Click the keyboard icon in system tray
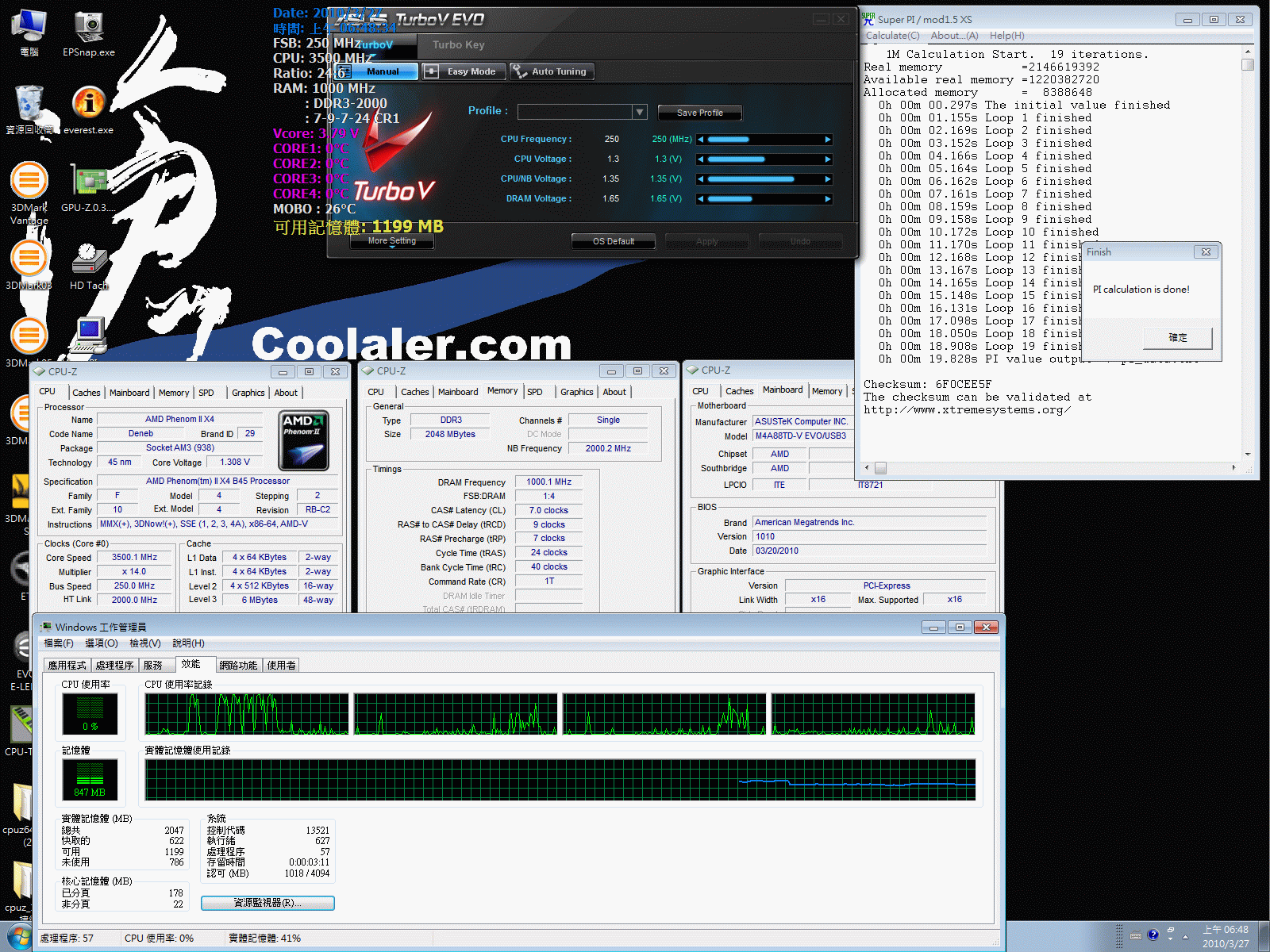This screenshot has width=1270, height=952. point(1136,935)
